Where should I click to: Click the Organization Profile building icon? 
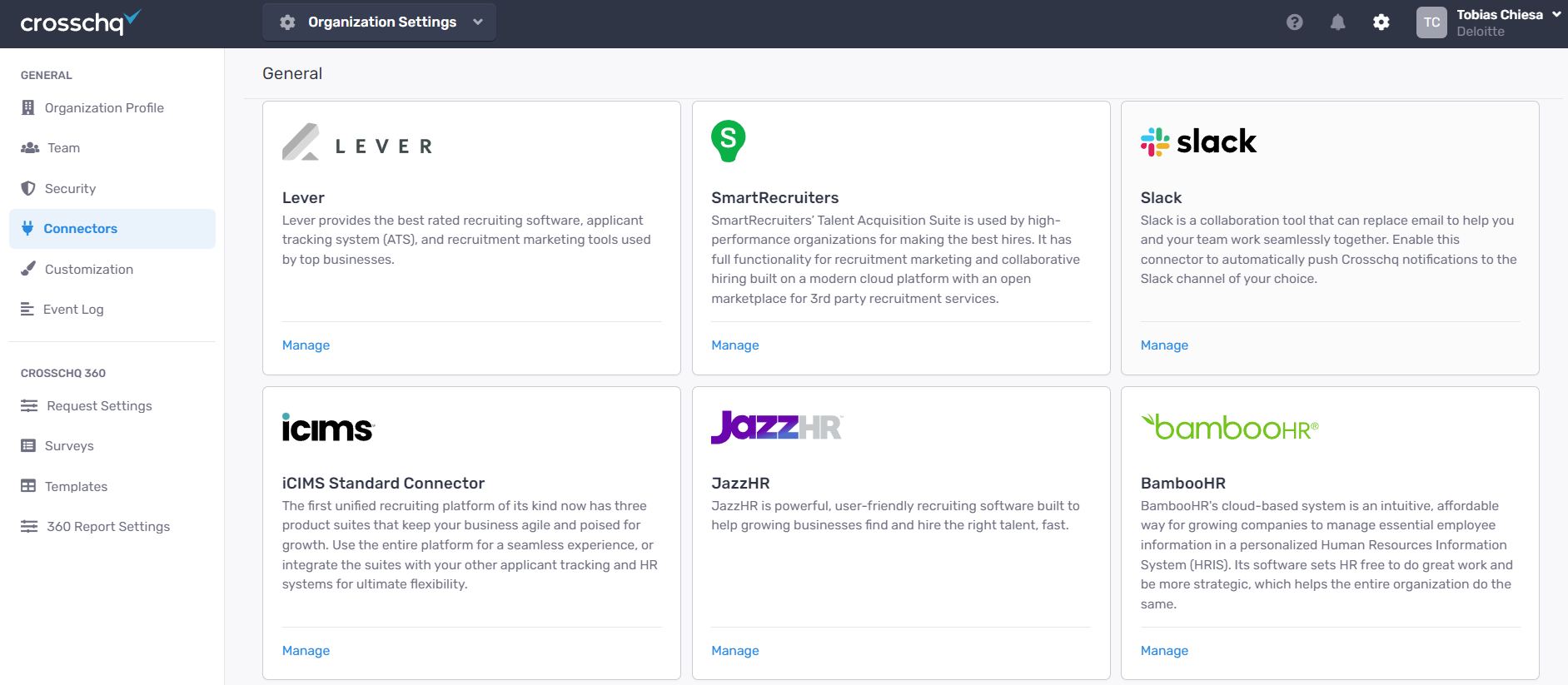tap(28, 107)
